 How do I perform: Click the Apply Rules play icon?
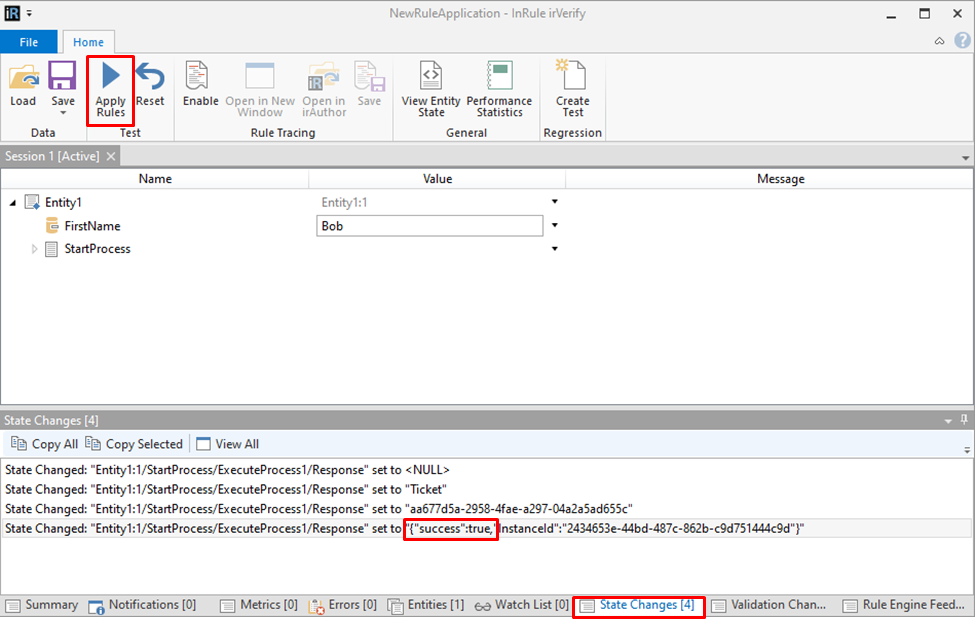point(110,76)
